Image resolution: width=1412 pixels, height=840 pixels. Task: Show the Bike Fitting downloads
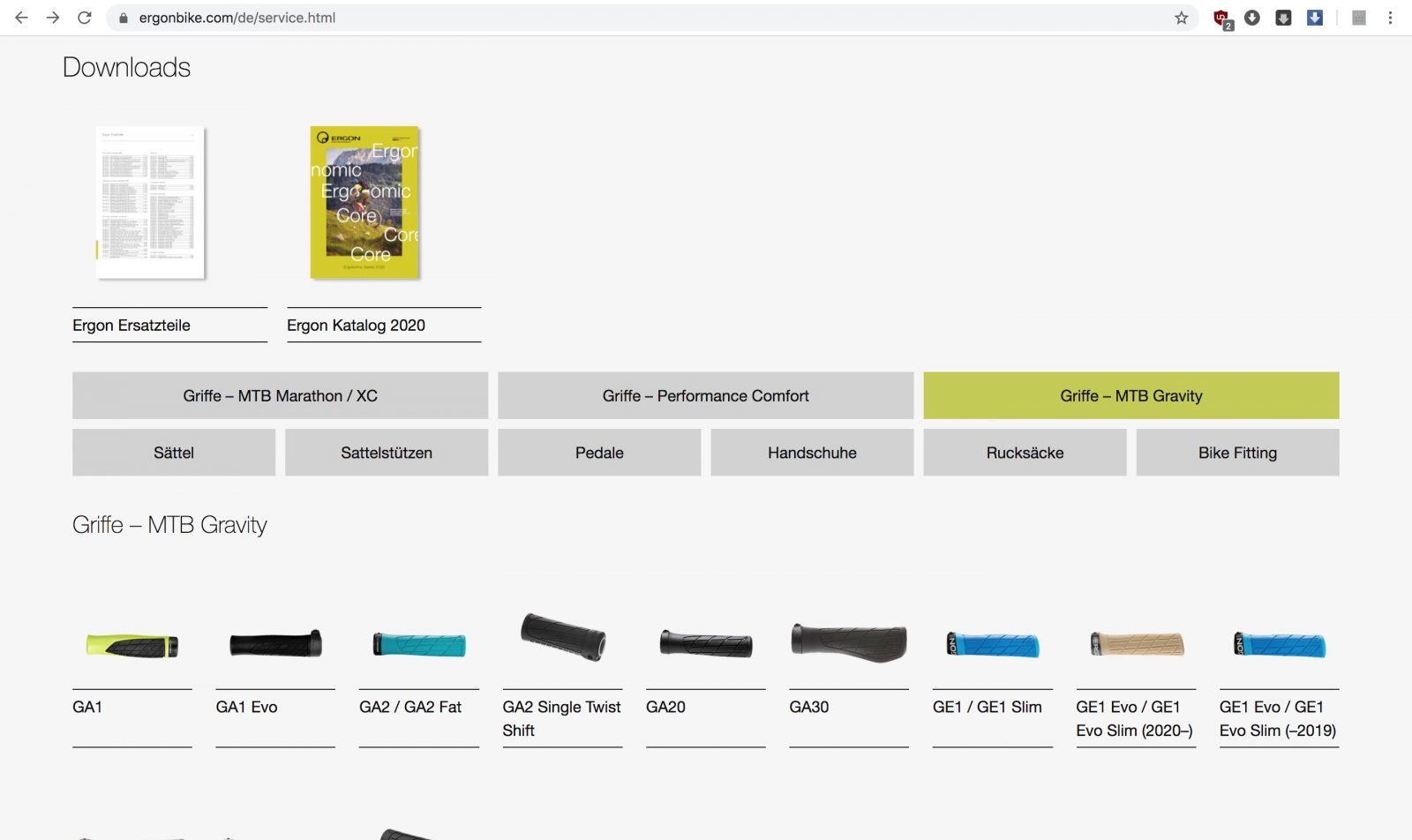point(1237,453)
